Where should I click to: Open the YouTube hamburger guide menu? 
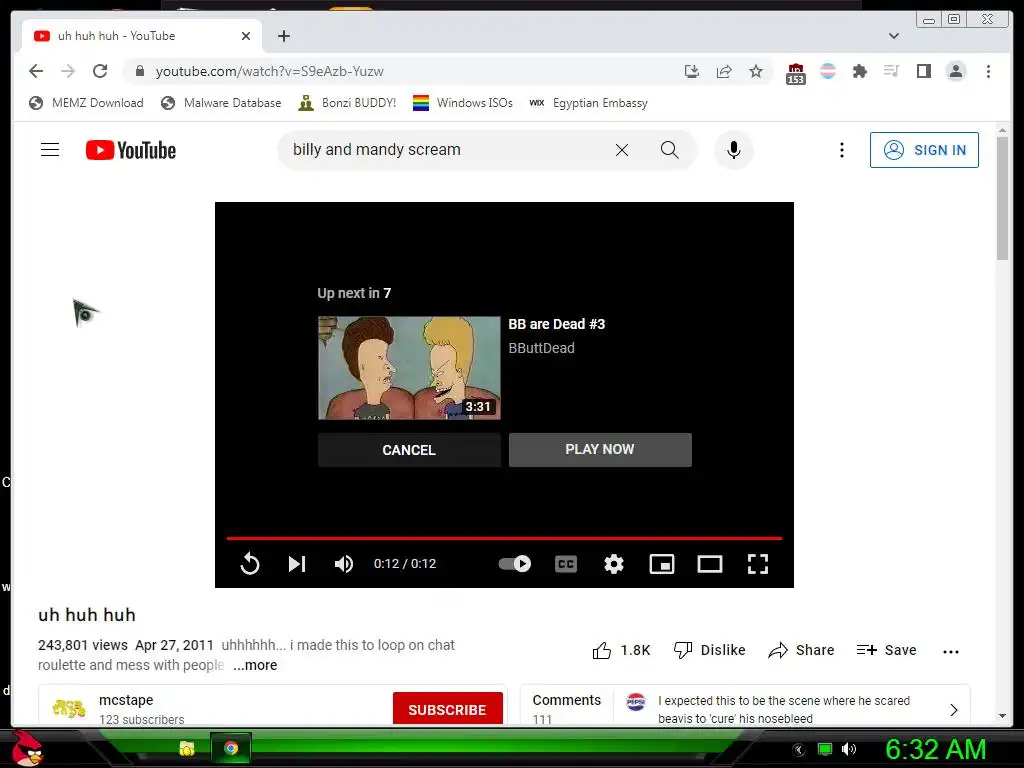coord(50,150)
